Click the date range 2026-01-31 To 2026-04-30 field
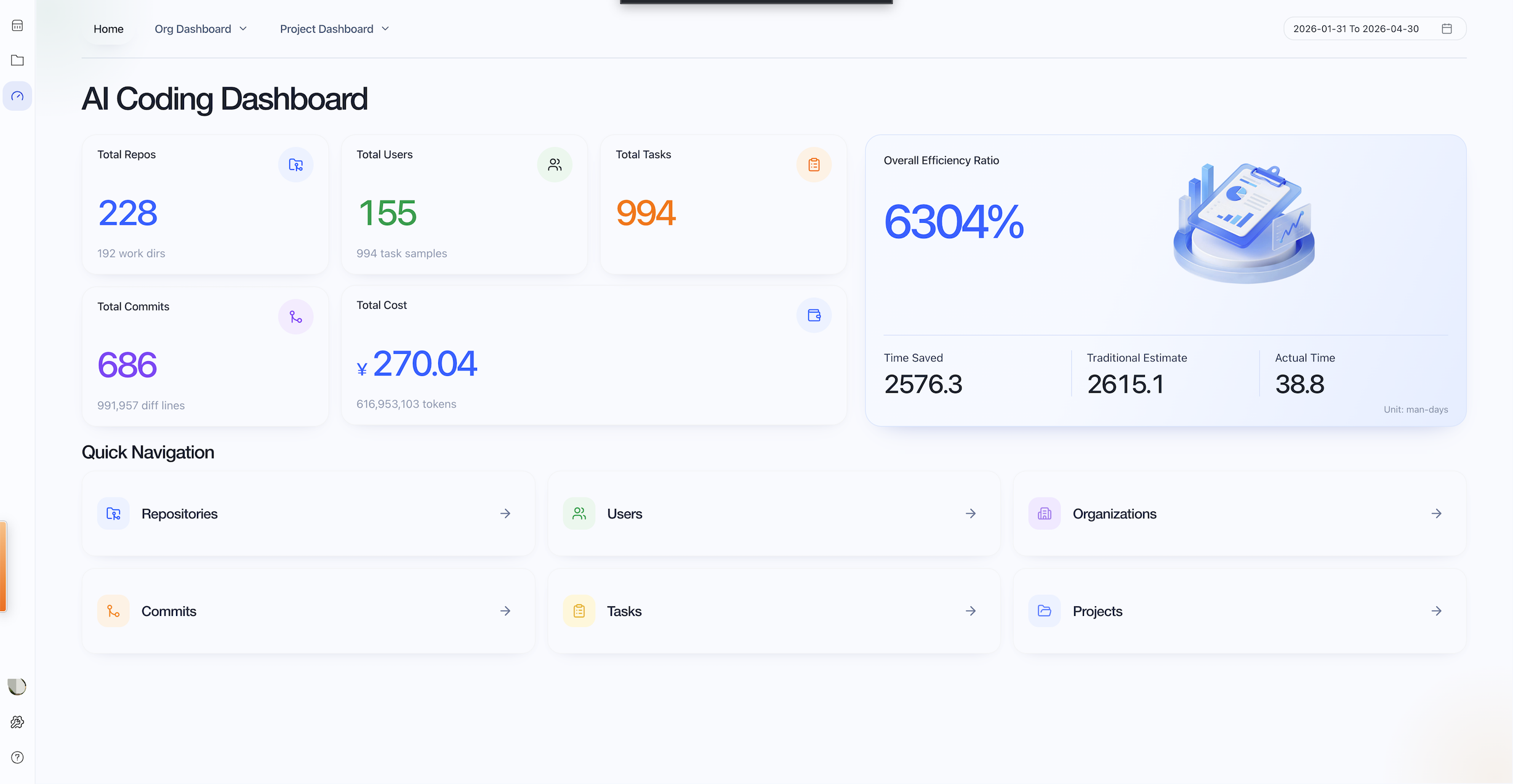 coord(1375,29)
